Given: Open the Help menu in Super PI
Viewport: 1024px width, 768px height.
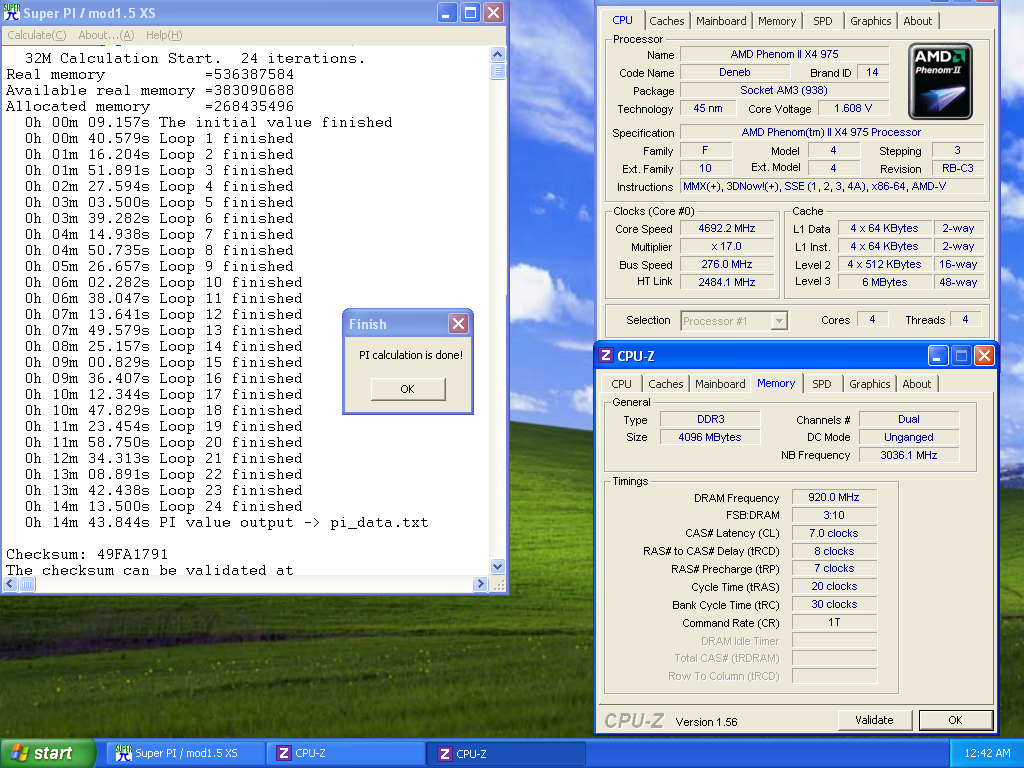Looking at the screenshot, I should (x=164, y=35).
